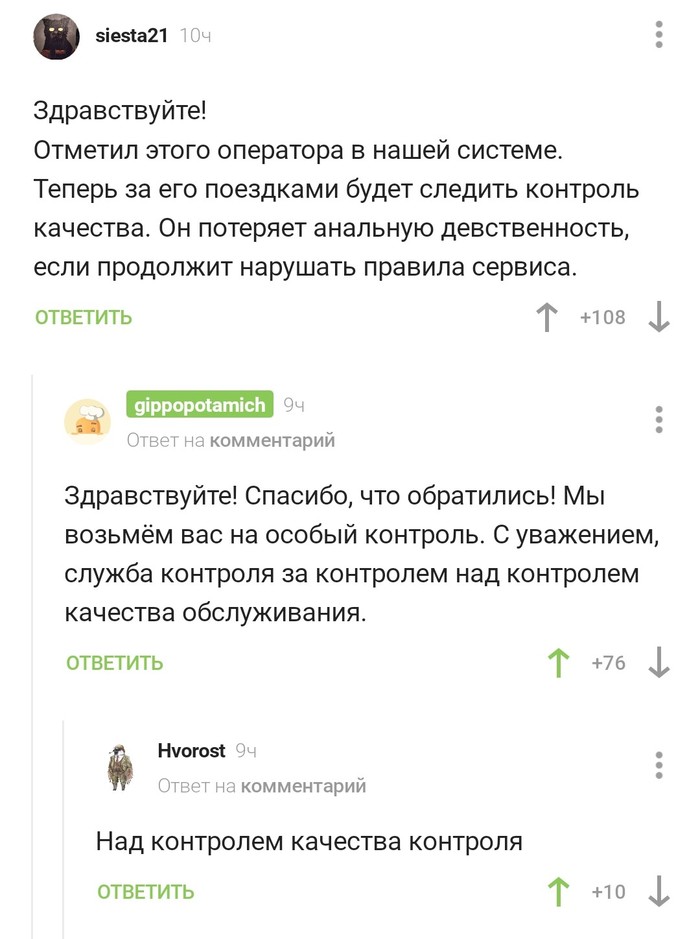700x939 pixels.
Task: Downvote siesta21's top comment
Action: click(x=657, y=316)
